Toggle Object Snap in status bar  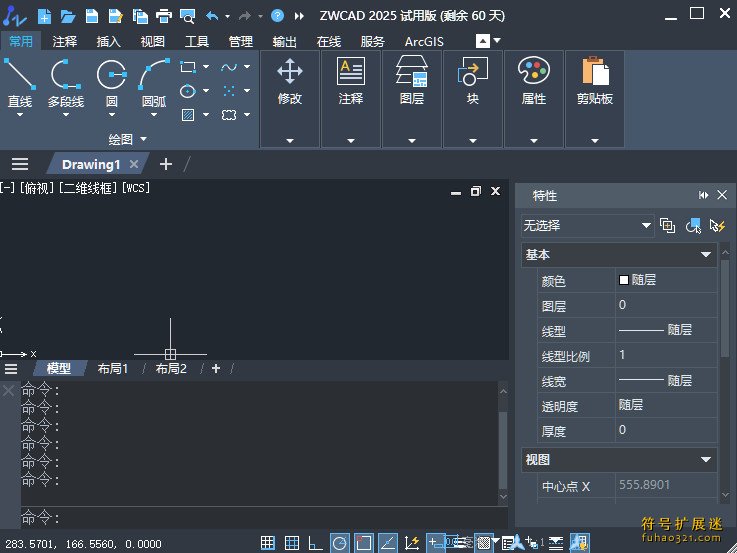click(363, 543)
